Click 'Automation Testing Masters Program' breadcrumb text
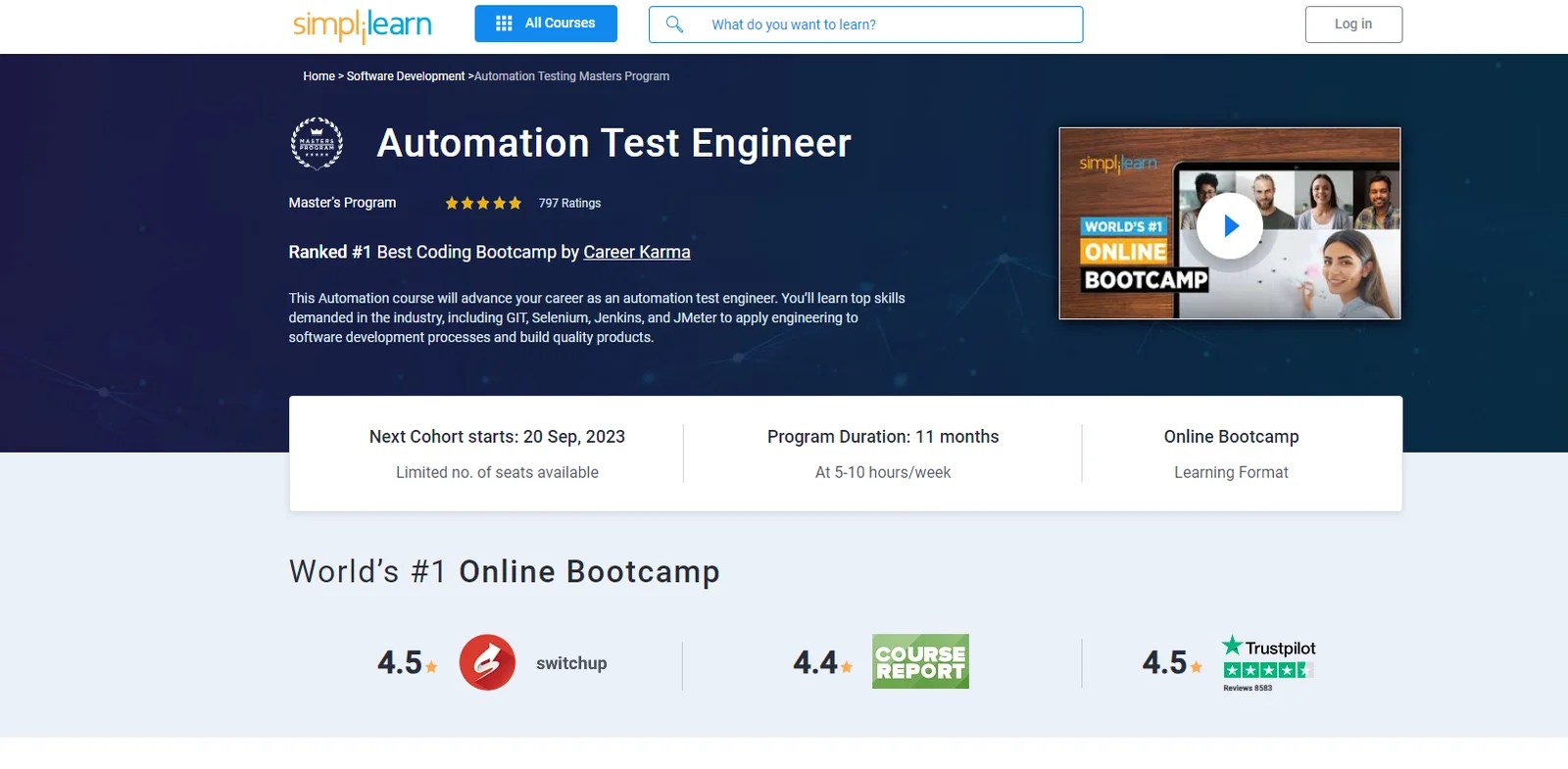 coord(572,76)
